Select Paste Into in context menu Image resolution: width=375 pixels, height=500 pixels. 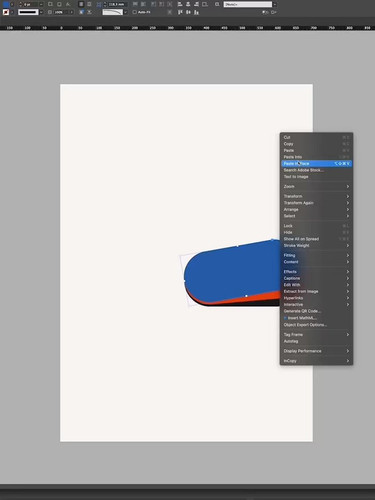(x=316, y=157)
